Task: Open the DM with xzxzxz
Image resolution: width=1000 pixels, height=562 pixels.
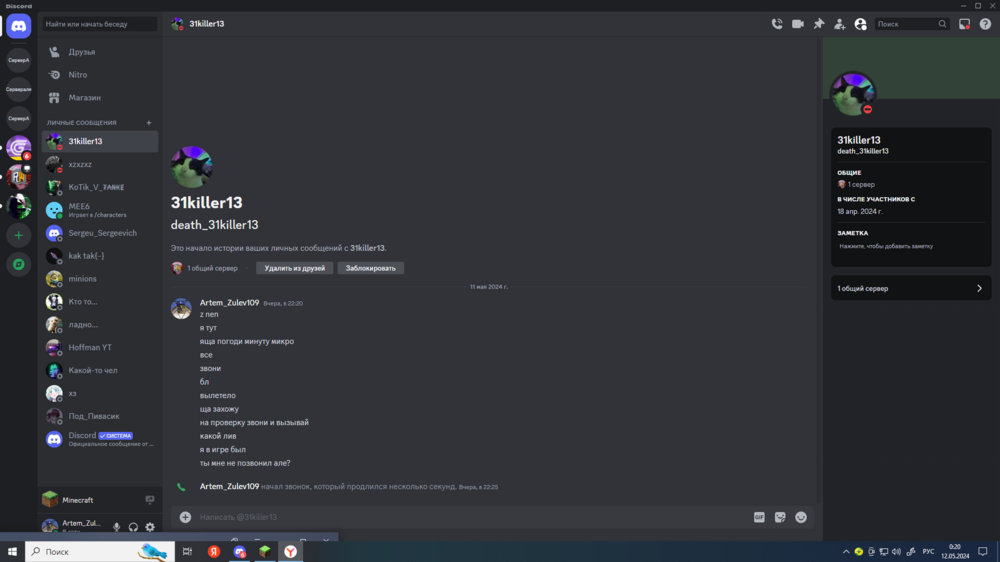Action: coord(99,164)
